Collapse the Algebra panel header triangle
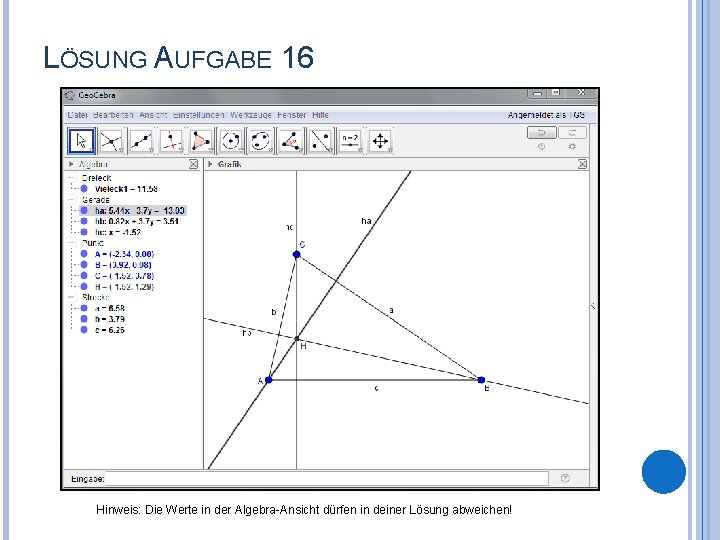 click(71, 164)
